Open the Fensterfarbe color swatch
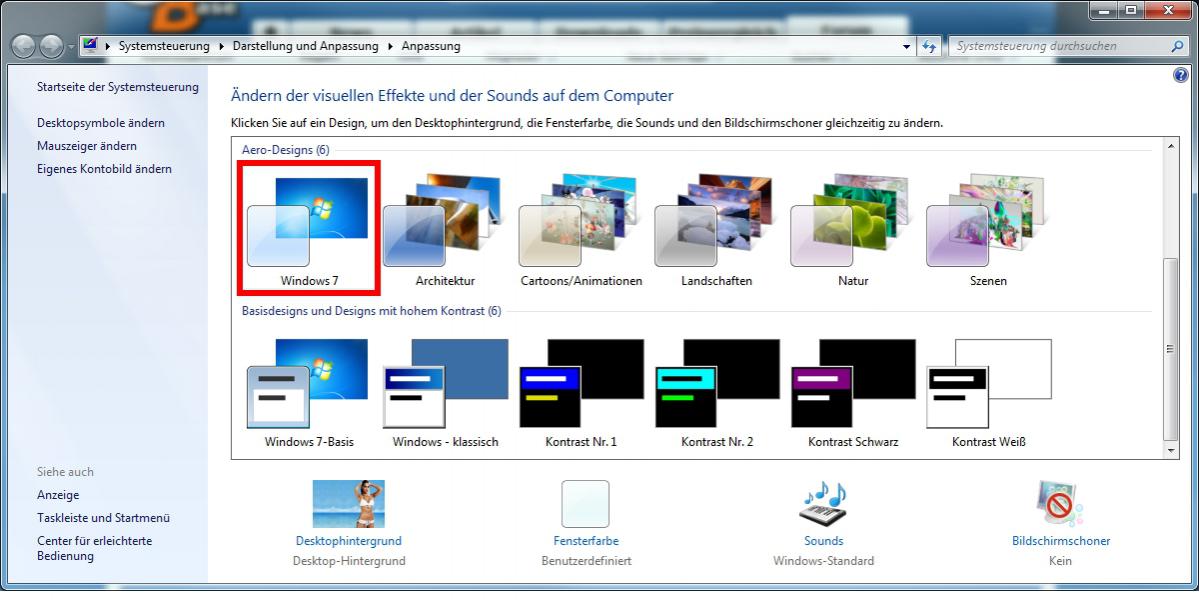The height and width of the screenshot is (600, 1199). click(586, 504)
